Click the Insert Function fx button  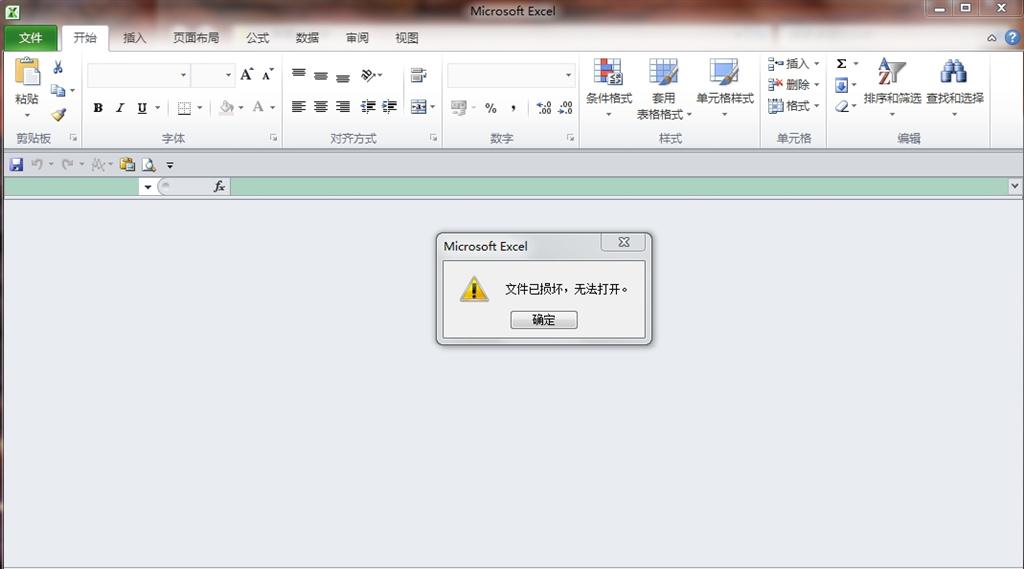tap(219, 187)
